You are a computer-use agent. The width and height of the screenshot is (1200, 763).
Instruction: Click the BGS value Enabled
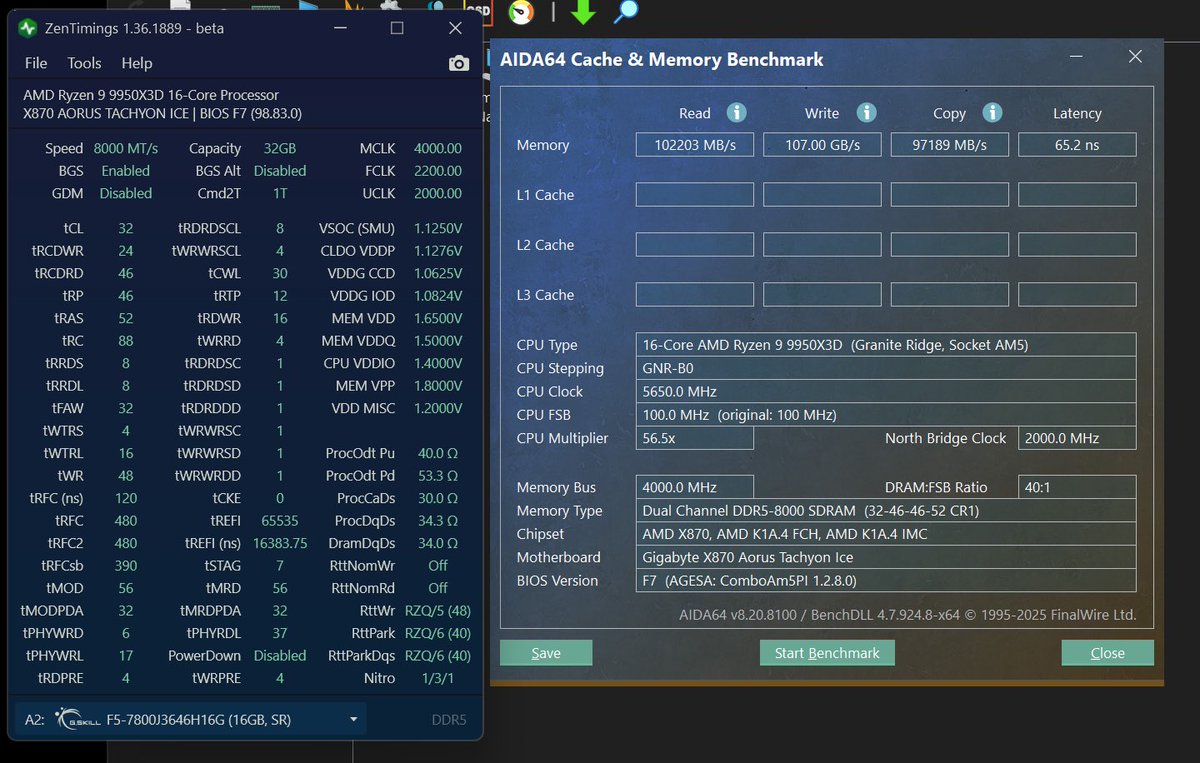click(126, 171)
